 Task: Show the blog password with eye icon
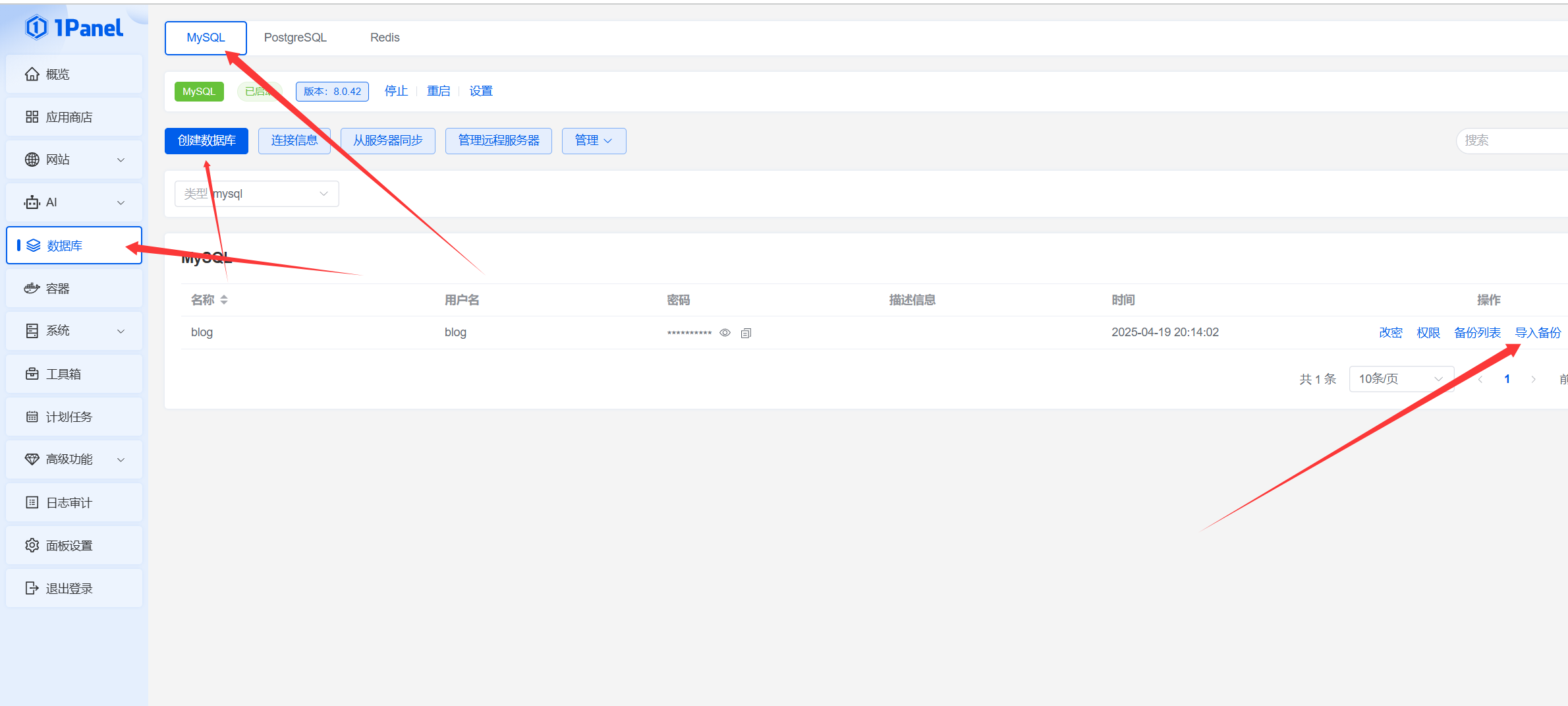click(x=725, y=333)
